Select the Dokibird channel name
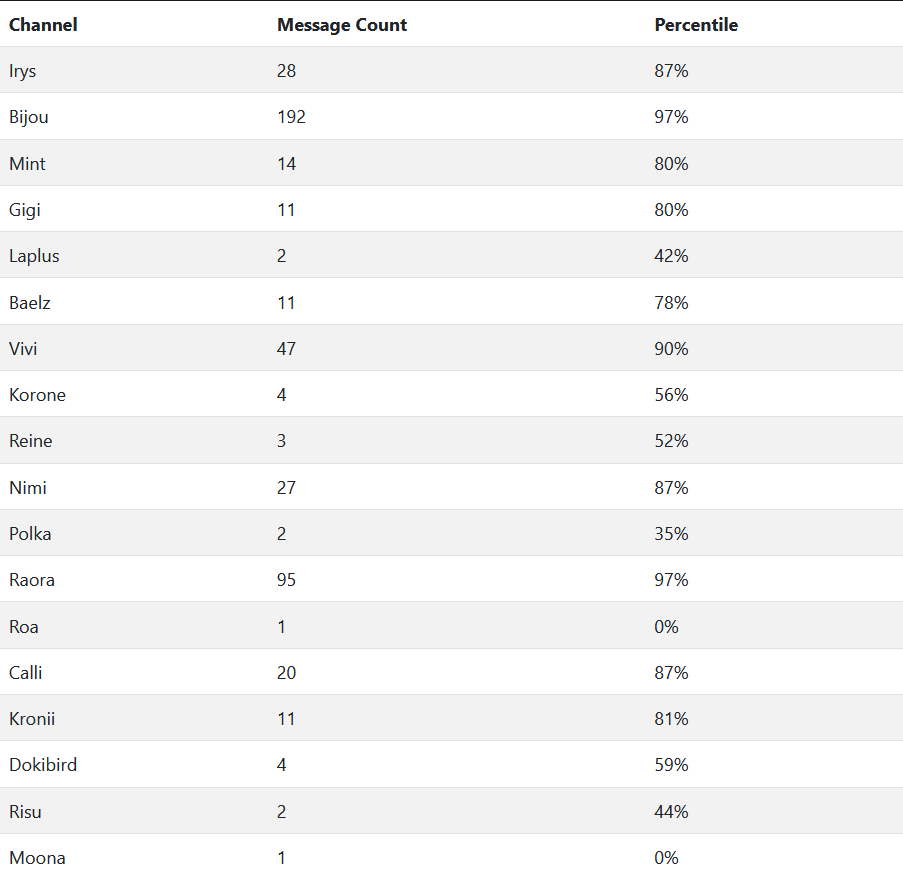Viewport: 903px width, 879px height. click(x=43, y=765)
